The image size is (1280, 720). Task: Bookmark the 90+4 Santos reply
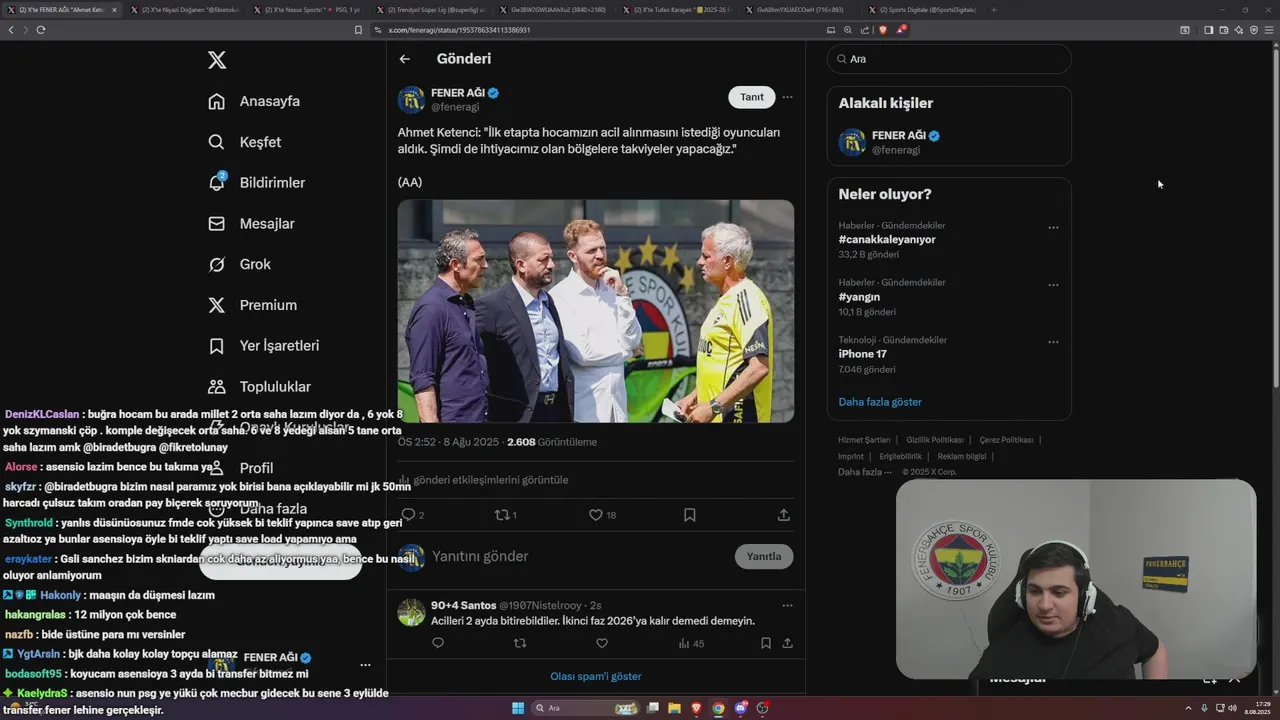pyautogui.click(x=765, y=643)
